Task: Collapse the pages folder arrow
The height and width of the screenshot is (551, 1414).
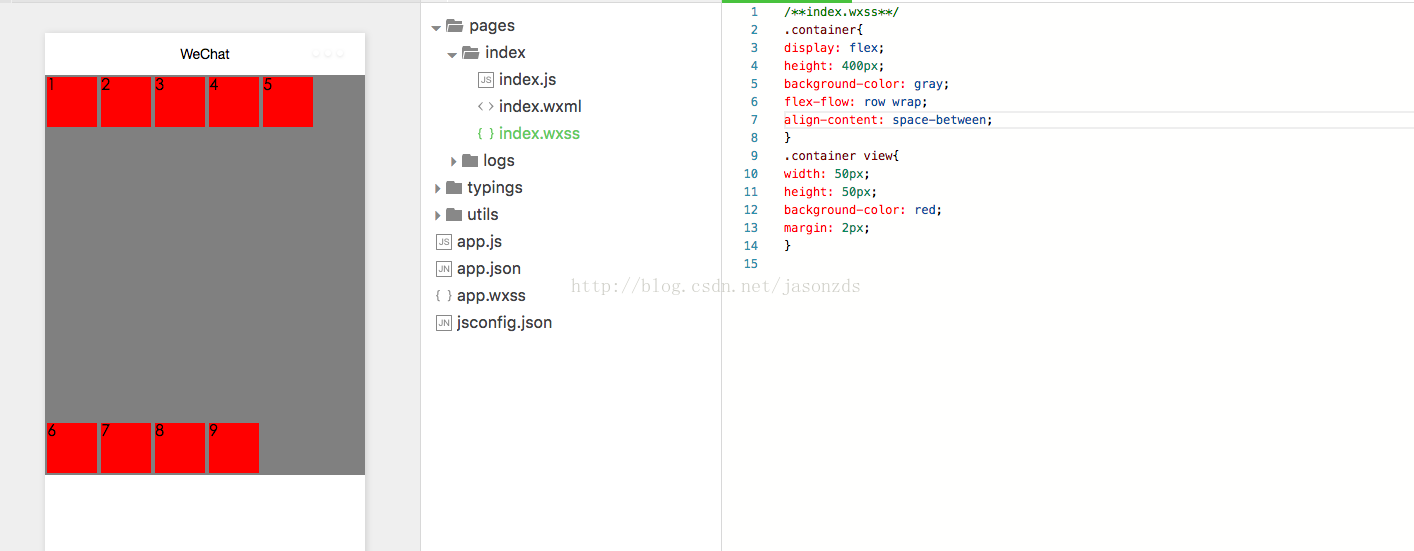Action: 436,27
